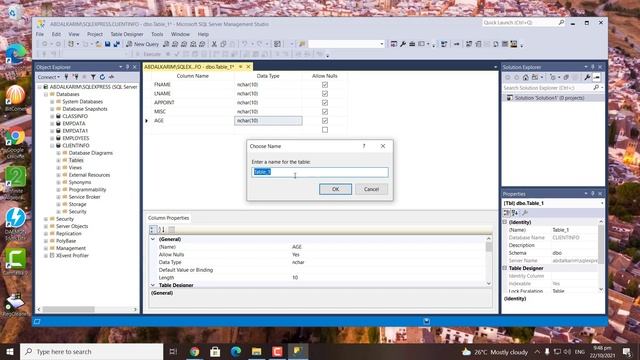Open File Explorer from the taskbar
The image size is (640, 360).
click(256, 351)
